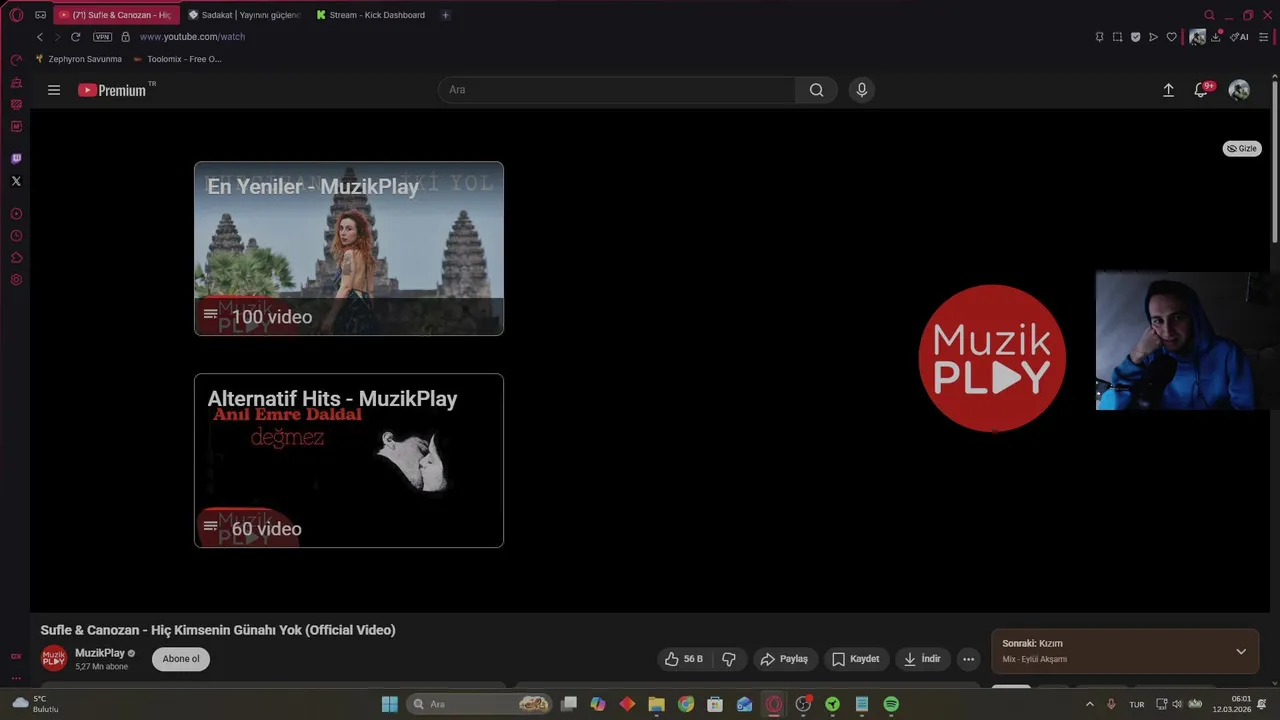This screenshot has width=1280, height=720.
Task: Subscribe with Abone ol button
Action: point(181,659)
